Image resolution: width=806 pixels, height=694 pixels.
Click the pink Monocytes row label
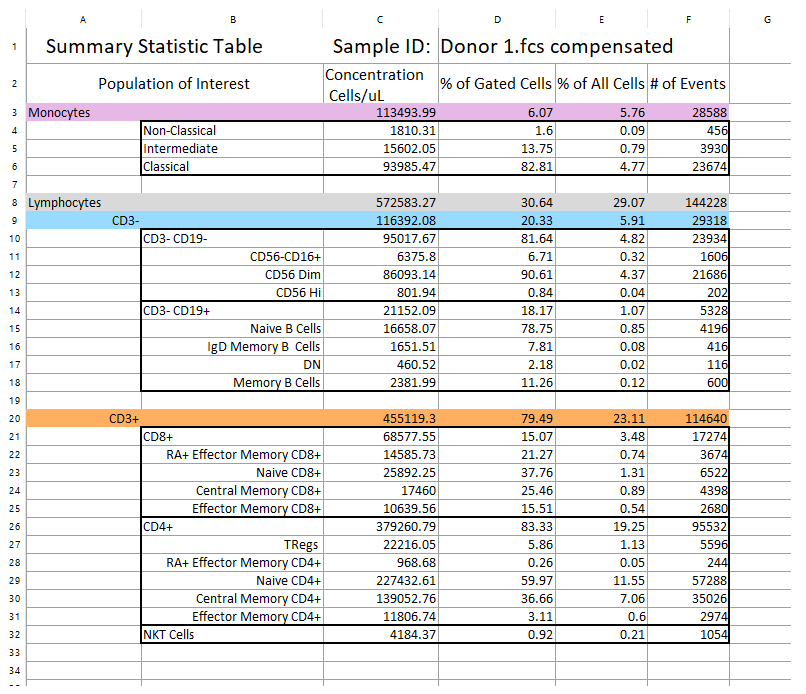60,112
